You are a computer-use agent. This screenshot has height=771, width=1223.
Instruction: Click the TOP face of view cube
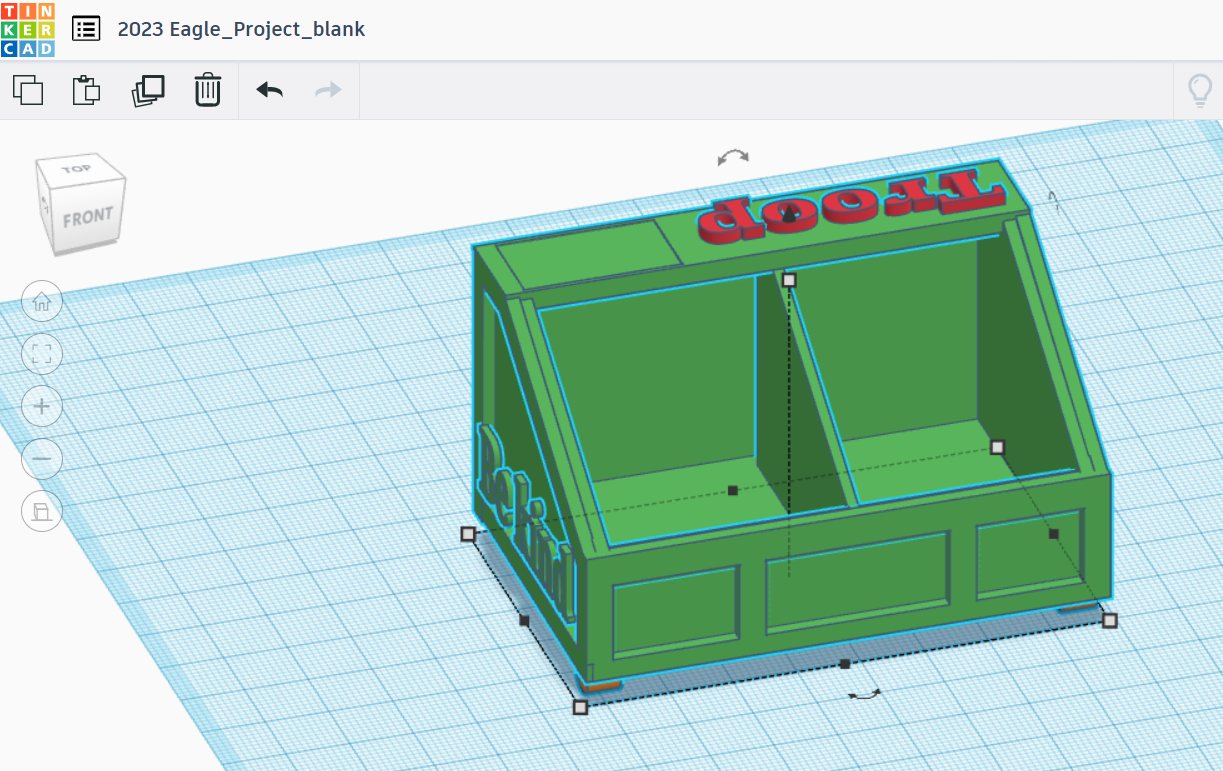coord(77,169)
